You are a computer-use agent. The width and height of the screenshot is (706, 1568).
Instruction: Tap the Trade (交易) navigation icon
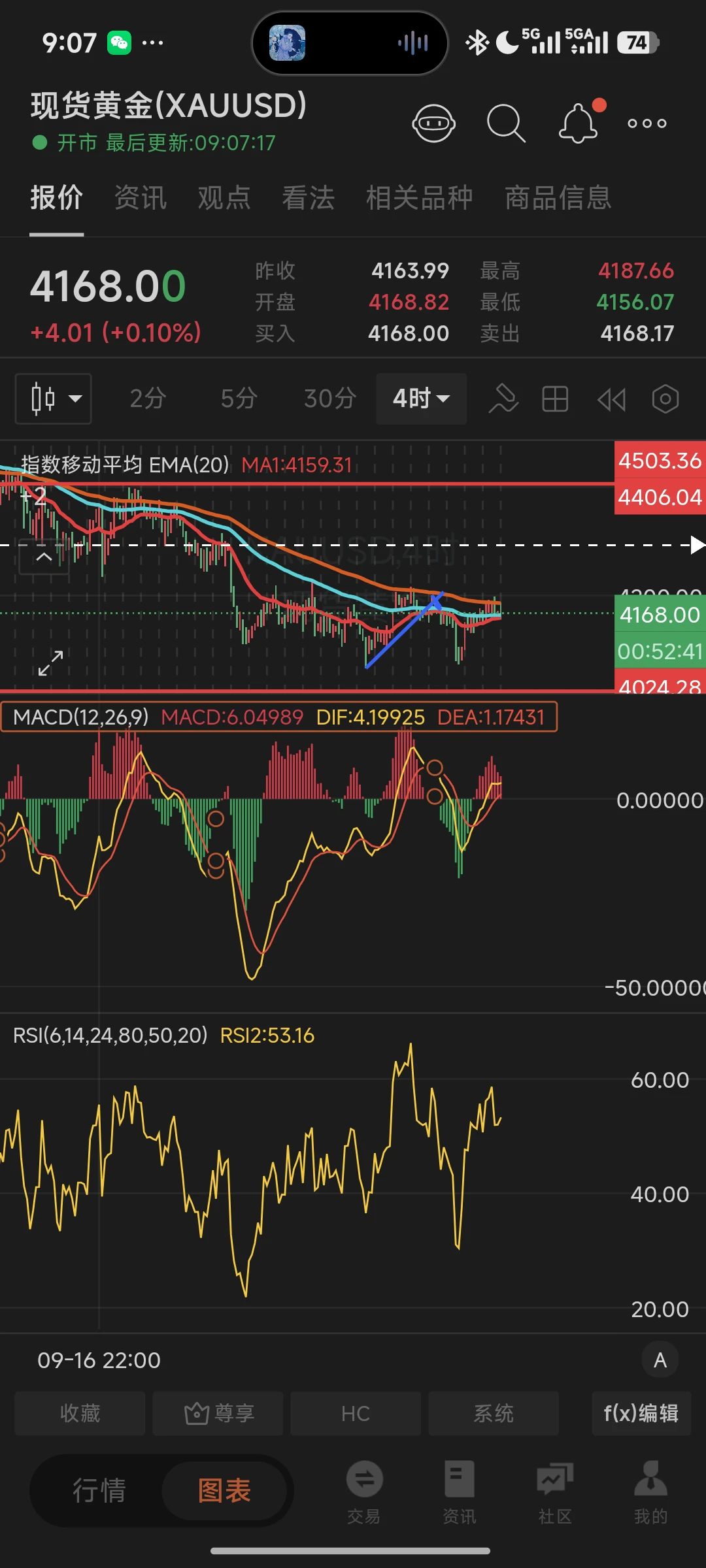pyautogui.click(x=364, y=1492)
